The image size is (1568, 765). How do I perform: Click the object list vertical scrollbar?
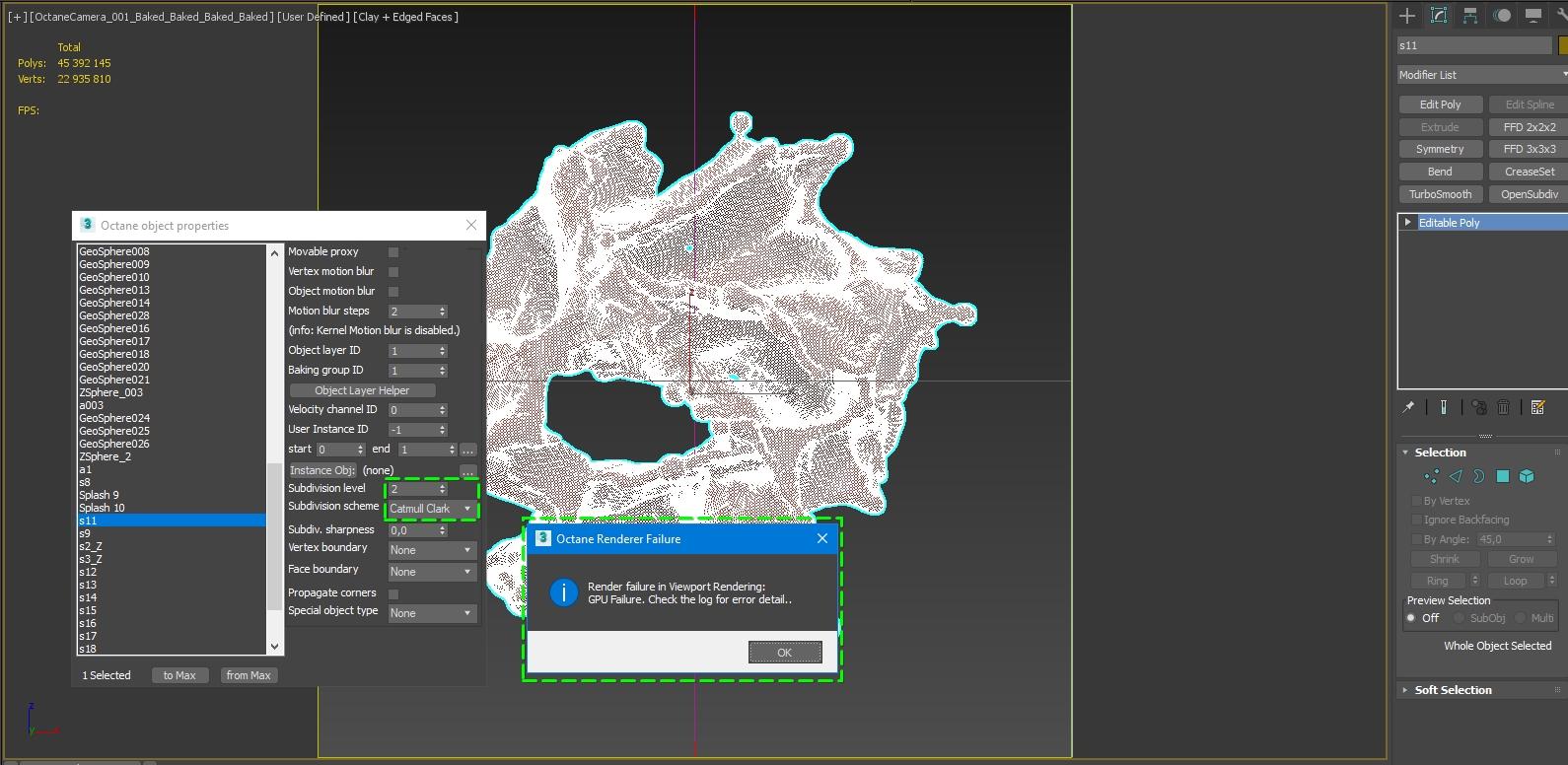pos(274,450)
